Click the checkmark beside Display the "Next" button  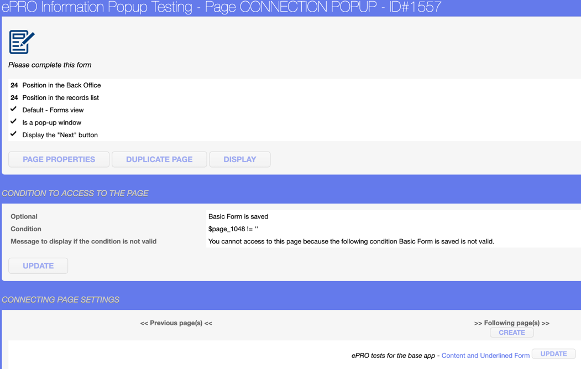(x=14, y=134)
